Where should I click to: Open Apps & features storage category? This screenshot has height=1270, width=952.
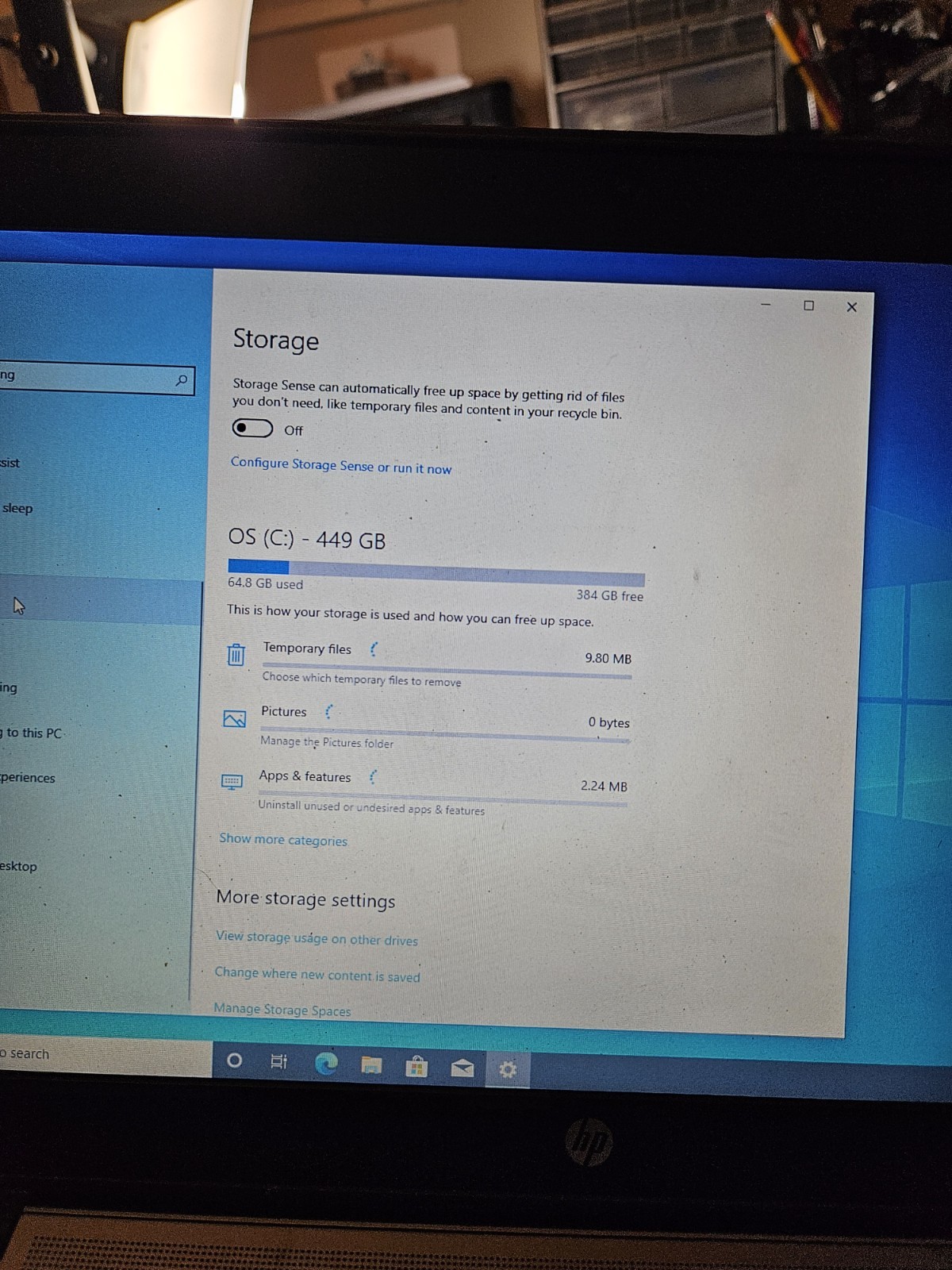[425, 791]
